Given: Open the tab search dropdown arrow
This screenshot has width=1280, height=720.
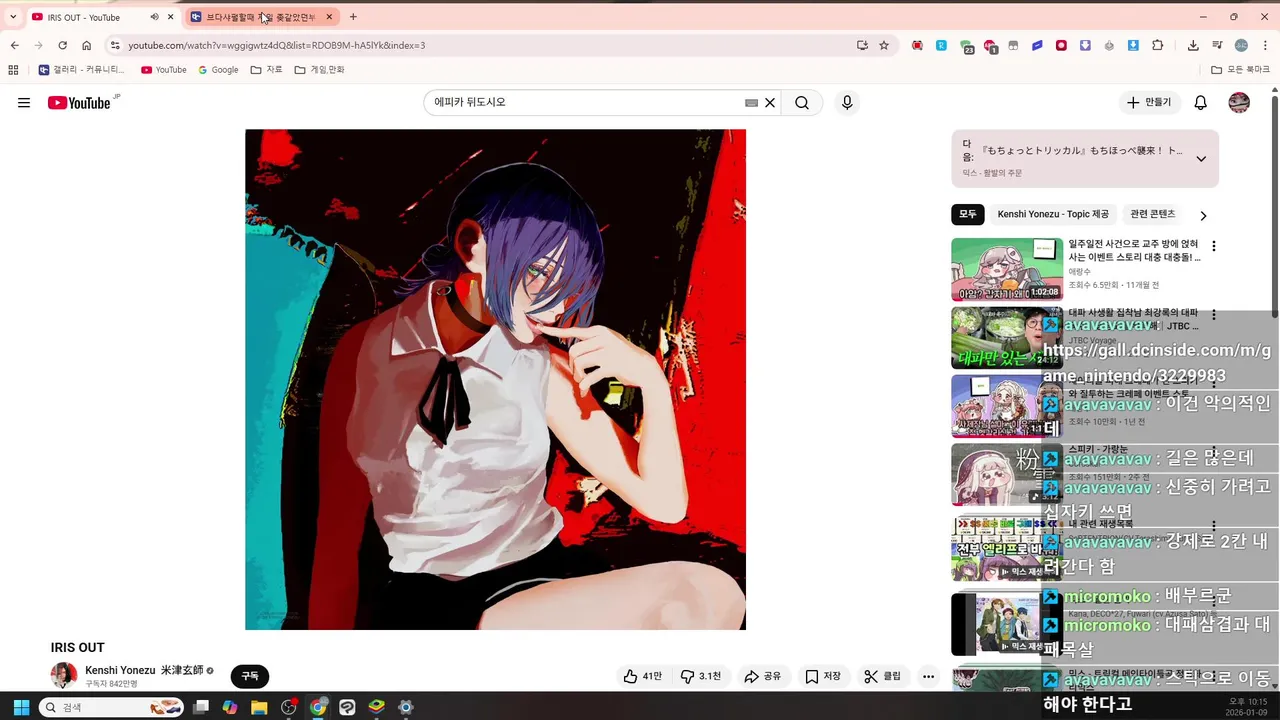Looking at the screenshot, I should click(13, 17).
